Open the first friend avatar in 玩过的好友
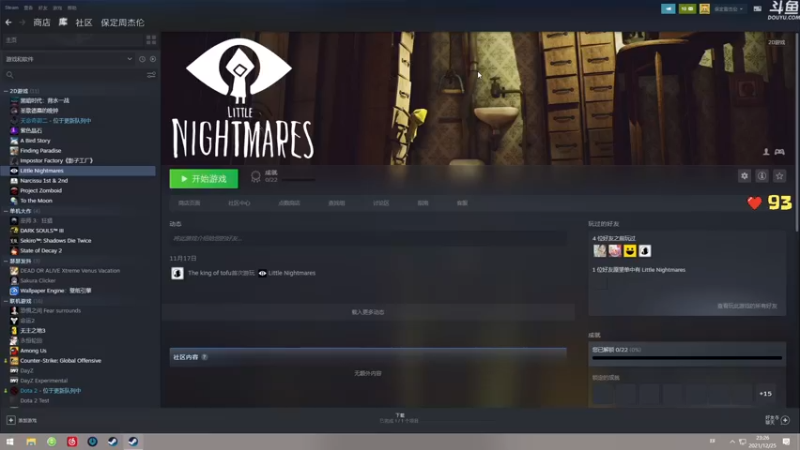The width and height of the screenshot is (800, 450). (x=599, y=251)
